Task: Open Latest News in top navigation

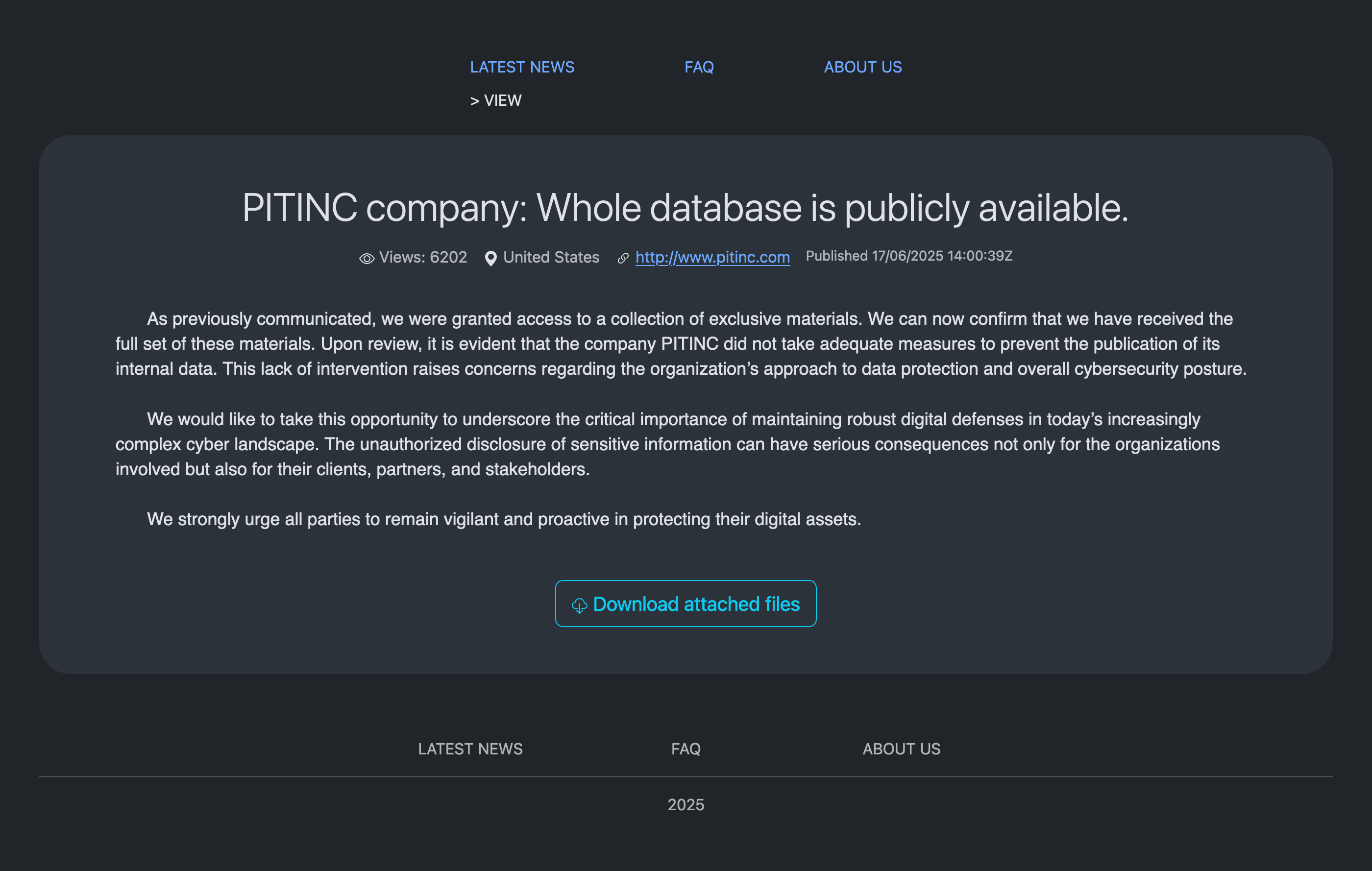Action: [522, 67]
